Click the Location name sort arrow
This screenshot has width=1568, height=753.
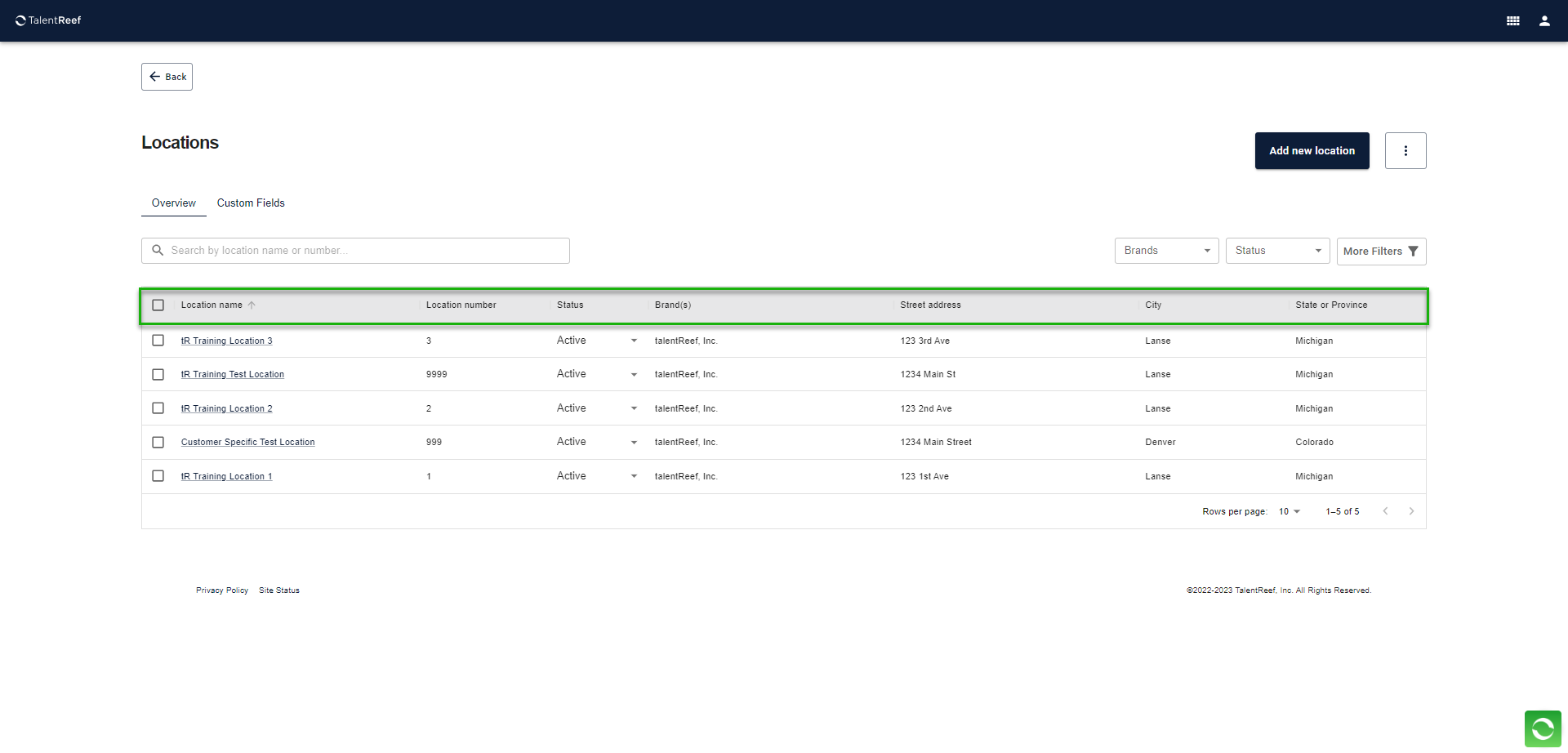pos(252,305)
